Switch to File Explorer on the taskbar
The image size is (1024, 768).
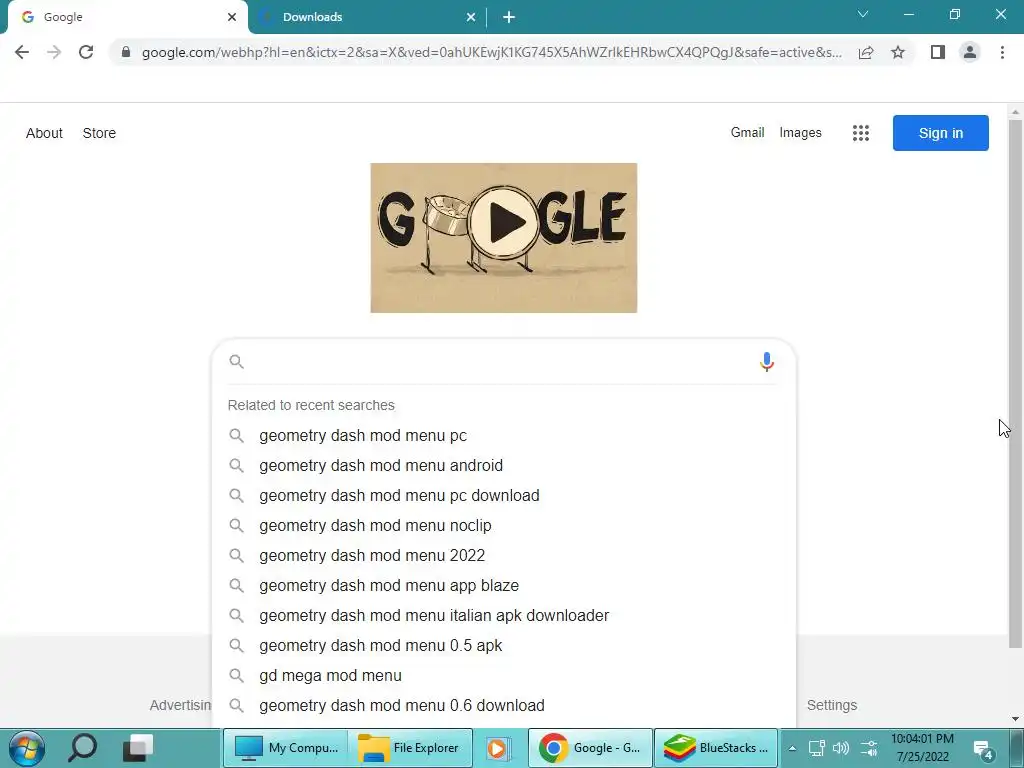click(x=411, y=748)
